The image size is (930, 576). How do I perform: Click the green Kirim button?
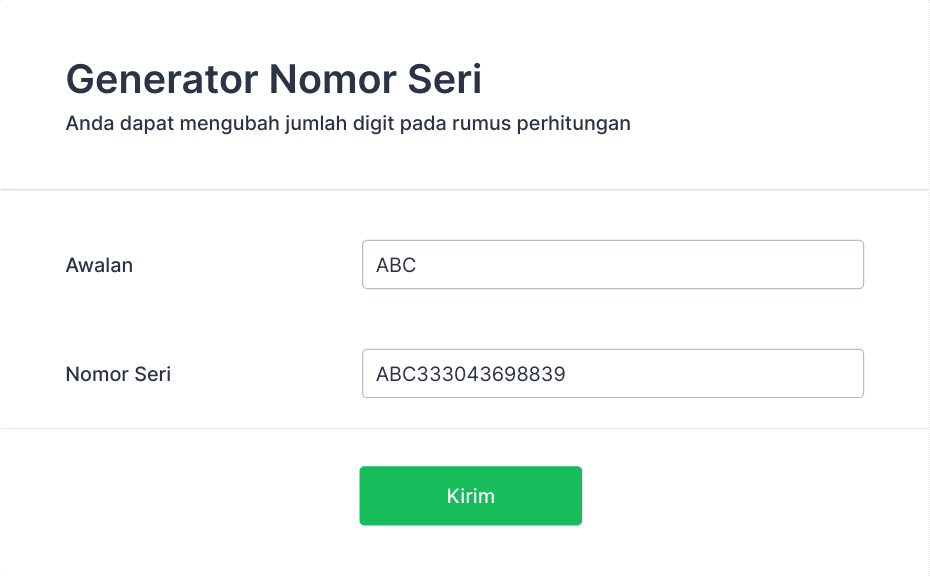[470, 496]
